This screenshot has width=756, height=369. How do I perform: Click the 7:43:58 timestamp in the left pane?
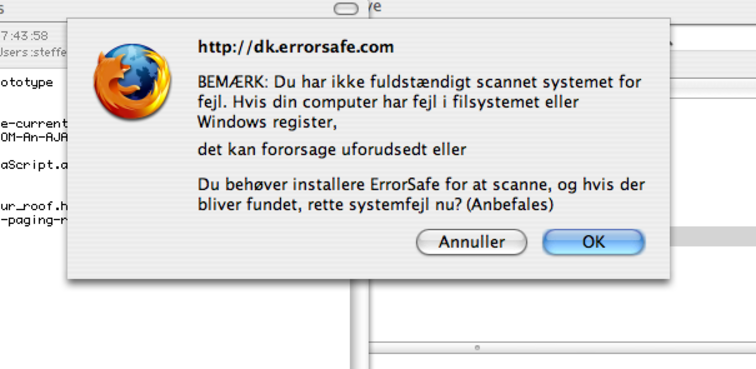(x=24, y=36)
